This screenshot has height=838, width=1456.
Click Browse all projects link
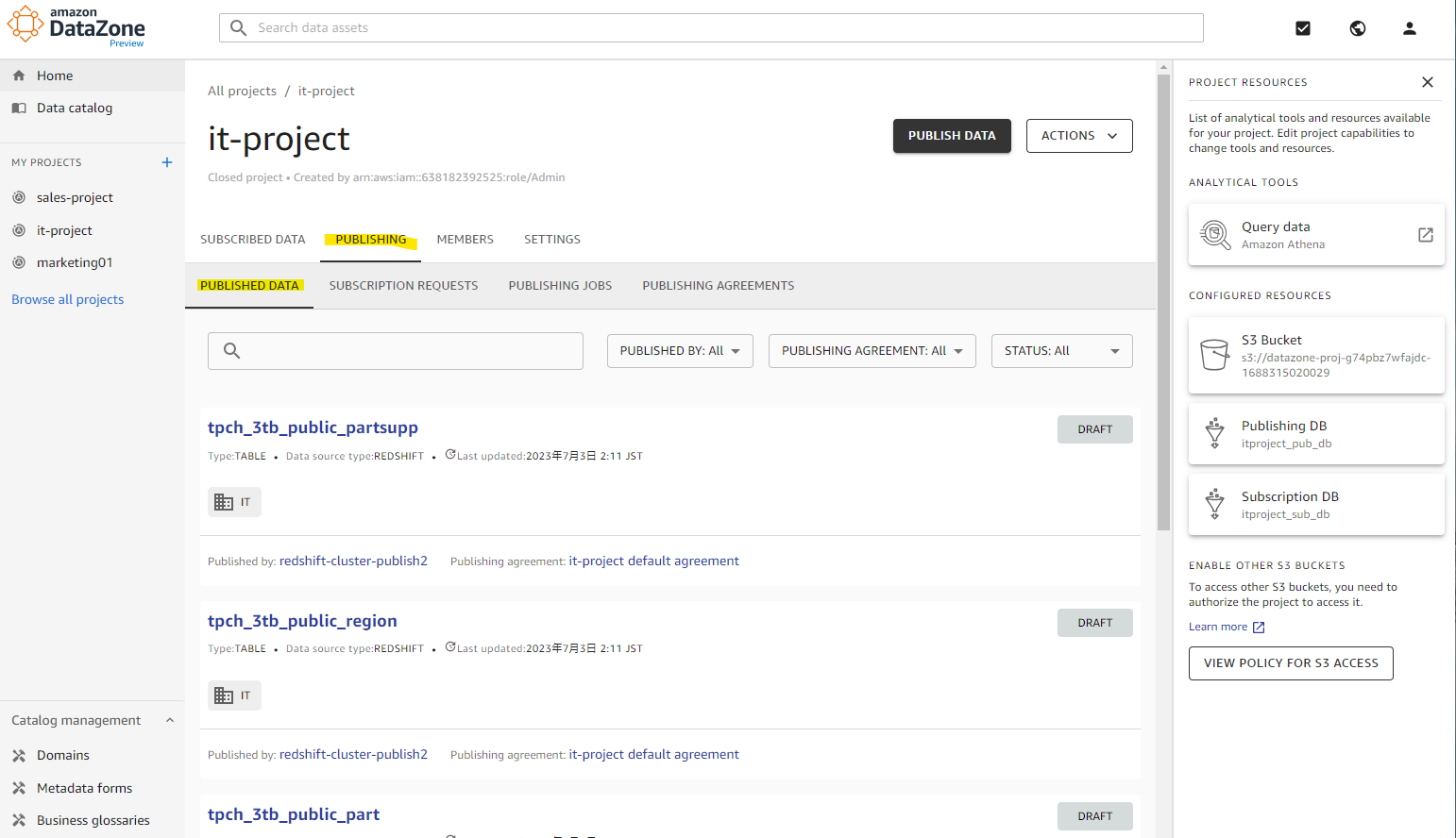(x=68, y=299)
